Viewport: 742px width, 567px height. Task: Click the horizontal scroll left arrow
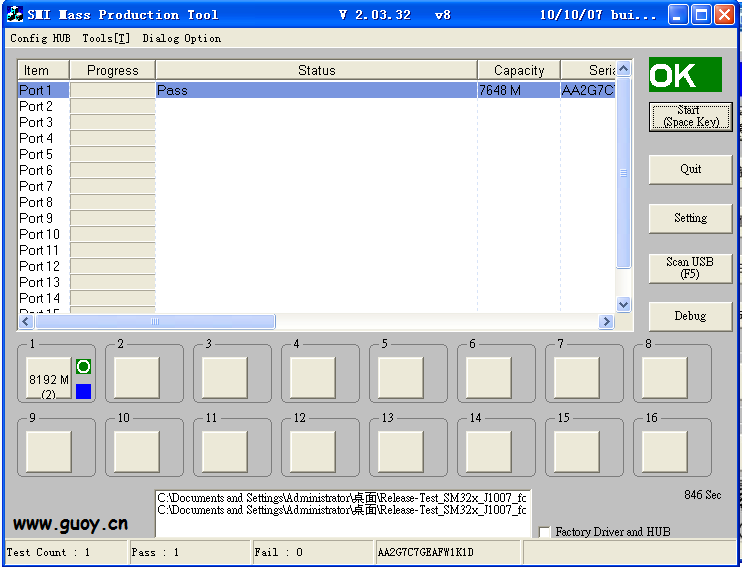pyautogui.click(x=26, y=322)
